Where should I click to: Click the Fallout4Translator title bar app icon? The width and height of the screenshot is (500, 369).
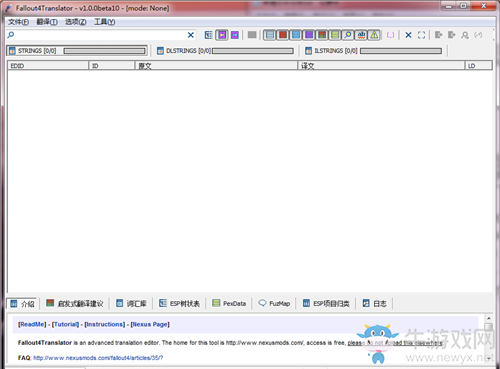[9, 8]
